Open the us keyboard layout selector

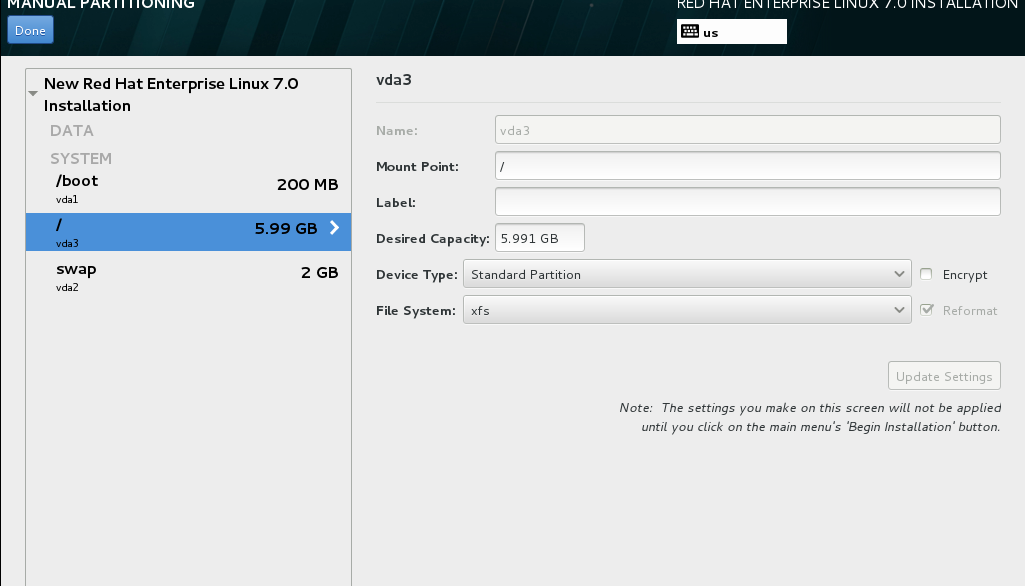click(731, 31)
